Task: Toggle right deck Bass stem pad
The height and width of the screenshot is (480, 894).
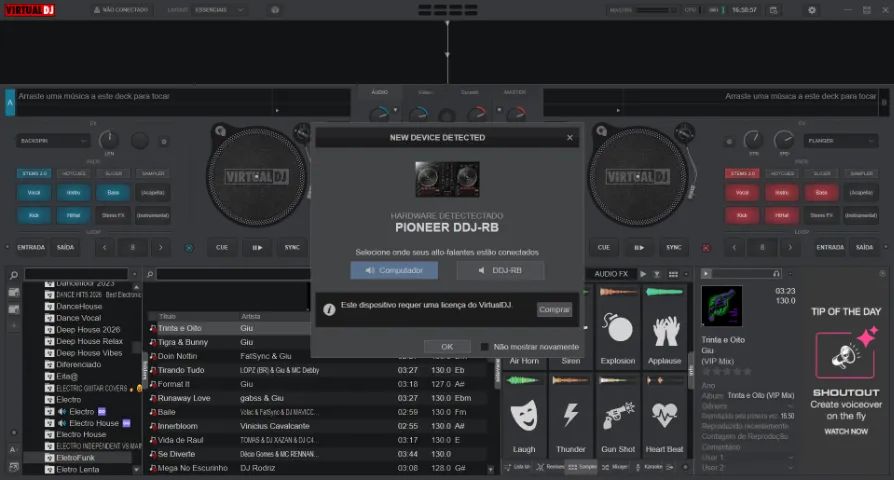Action: 822,193
